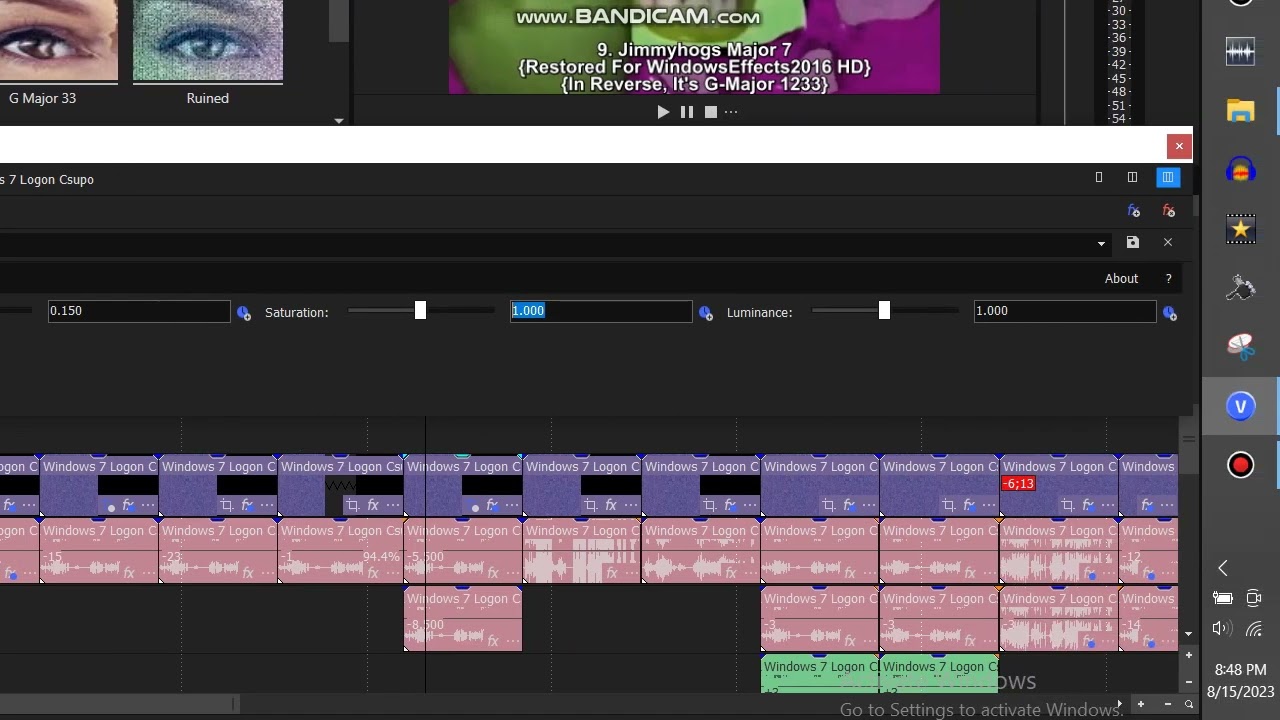Open event FX on the -23 audio clip

(x=247, y=573)
